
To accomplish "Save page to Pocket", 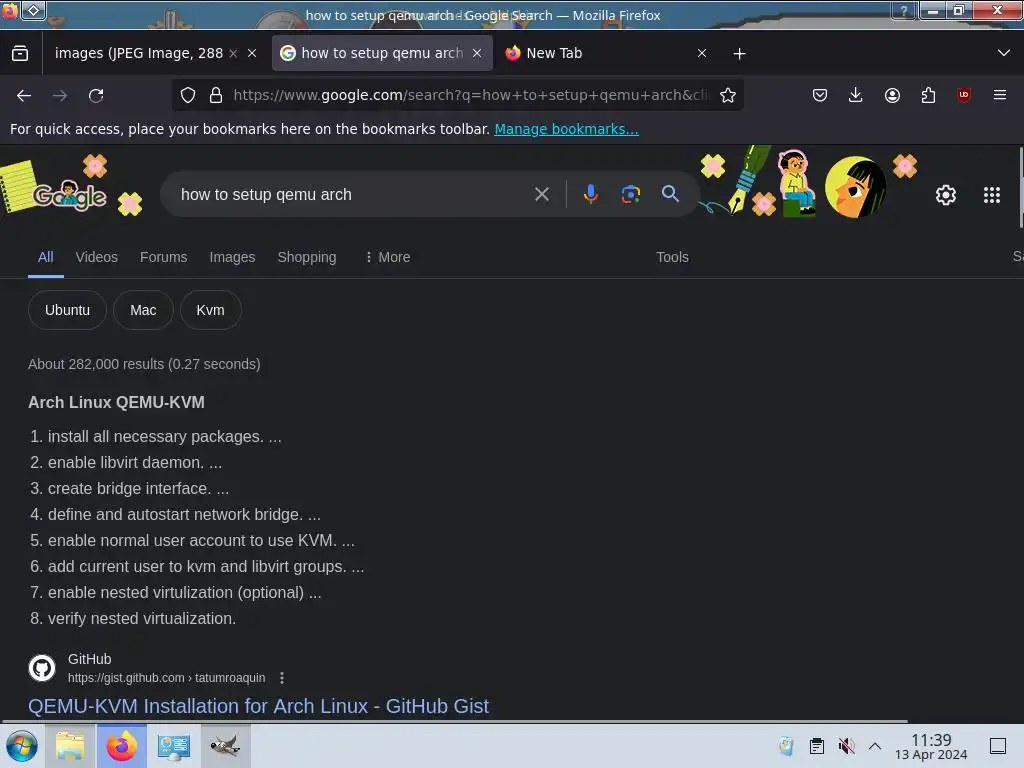I will pos(820,95).
